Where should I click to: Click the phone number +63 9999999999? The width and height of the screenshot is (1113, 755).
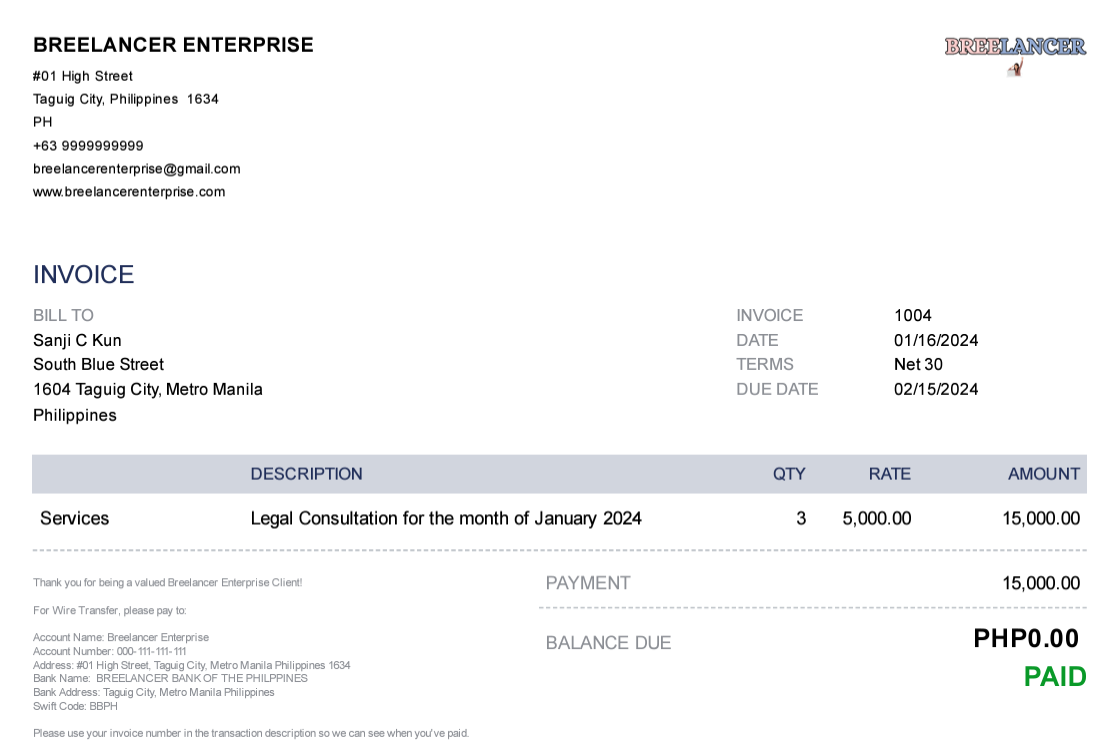pyautogui.click(x=88, y=146)
